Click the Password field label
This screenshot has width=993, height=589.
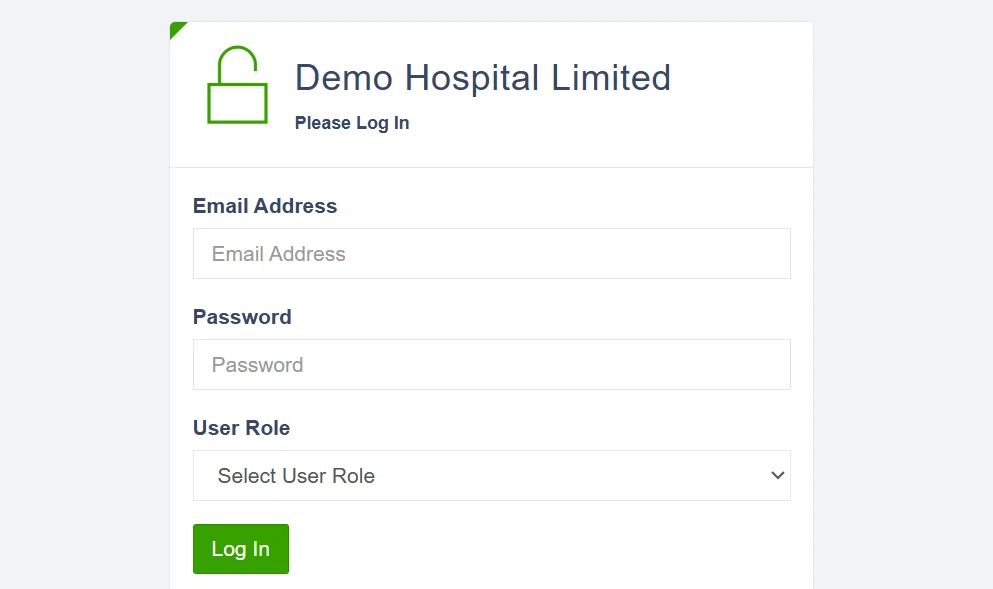(242, 317)
